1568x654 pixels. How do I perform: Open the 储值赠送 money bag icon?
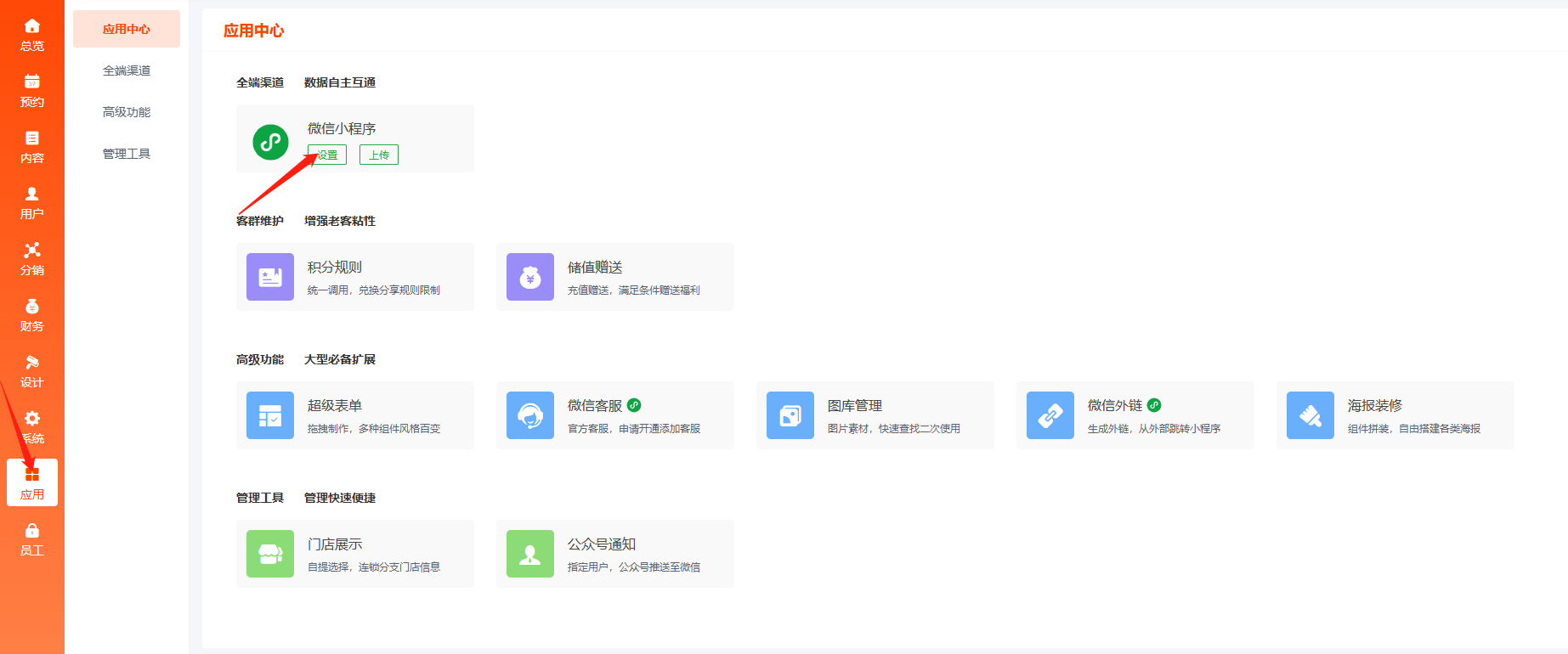coord(530,277)
